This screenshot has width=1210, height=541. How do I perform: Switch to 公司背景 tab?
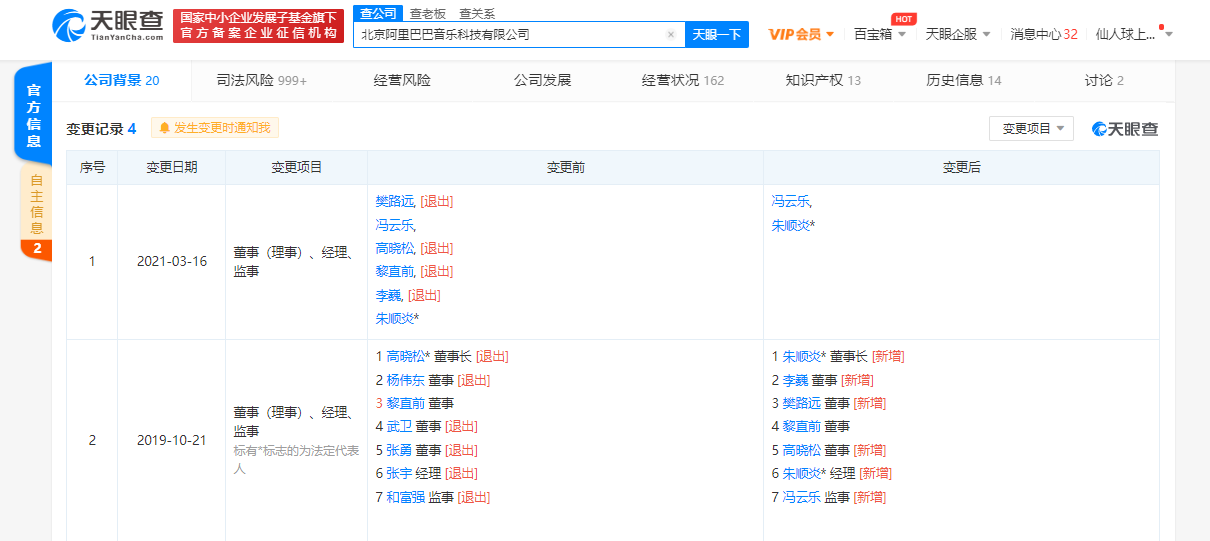click(121, 80)
